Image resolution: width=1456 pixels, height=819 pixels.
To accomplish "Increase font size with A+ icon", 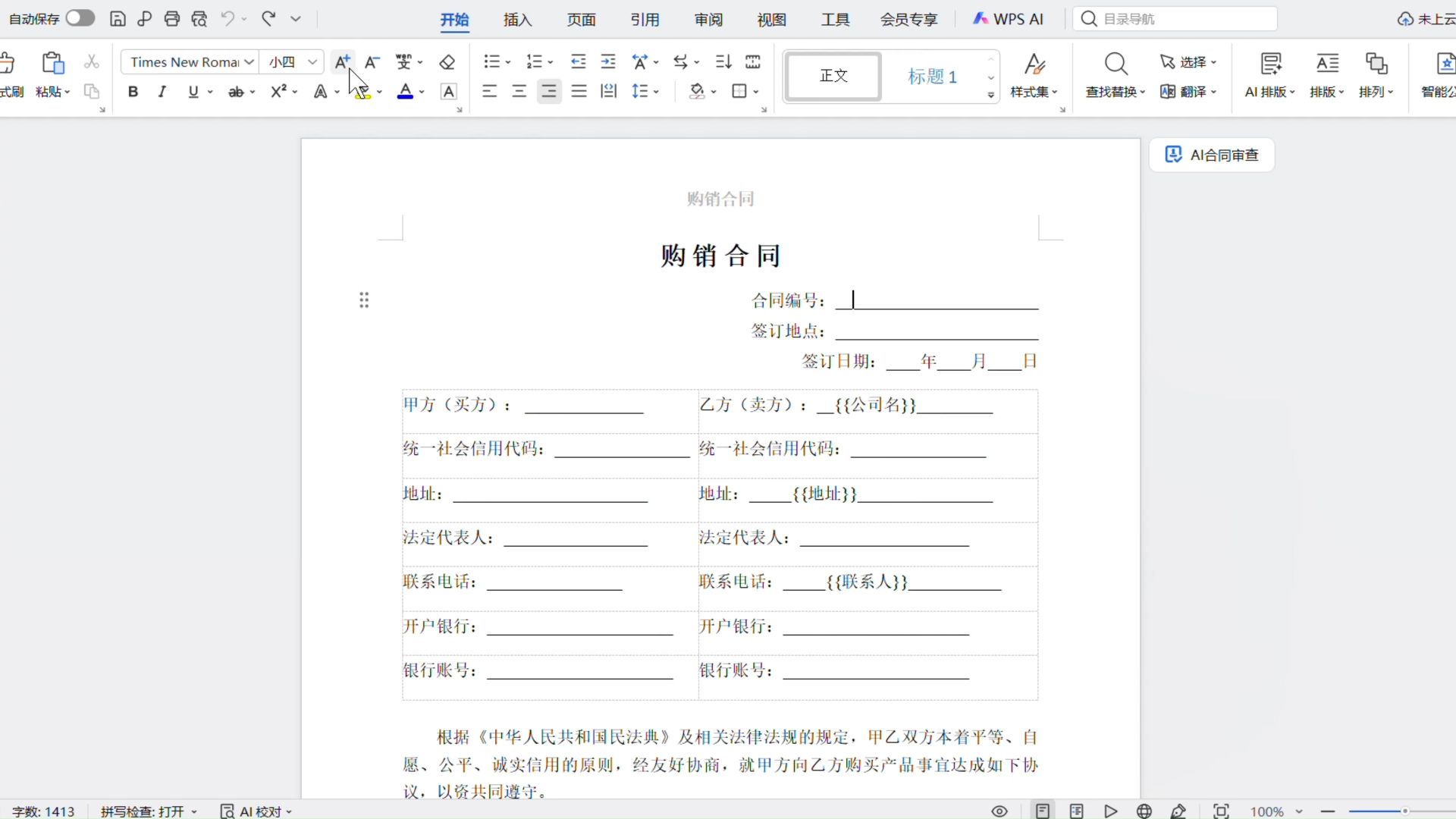I will 343,62.
